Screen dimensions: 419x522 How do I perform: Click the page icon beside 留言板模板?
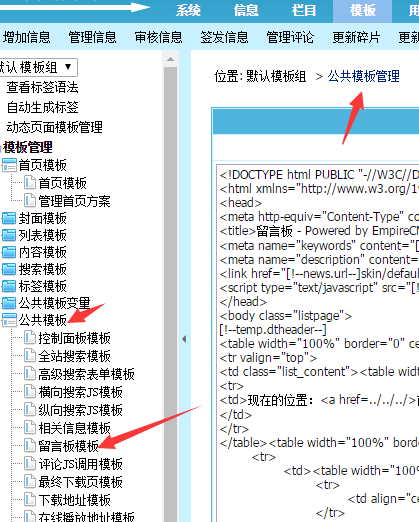point(30,446)
